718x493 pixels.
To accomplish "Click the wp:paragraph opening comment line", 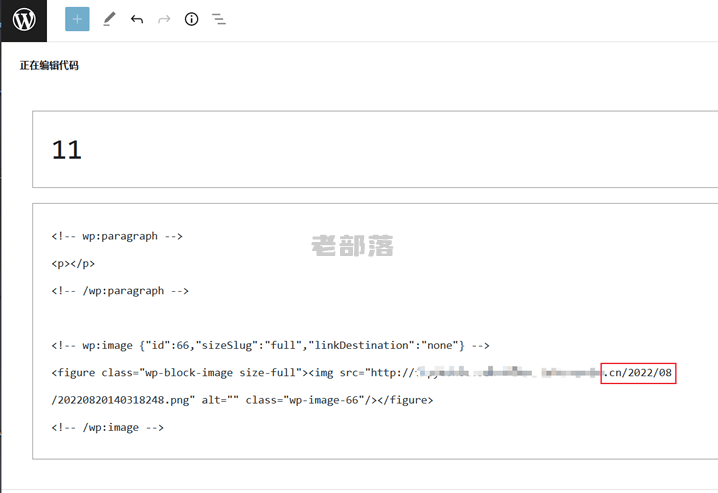I will coord(117,236).
